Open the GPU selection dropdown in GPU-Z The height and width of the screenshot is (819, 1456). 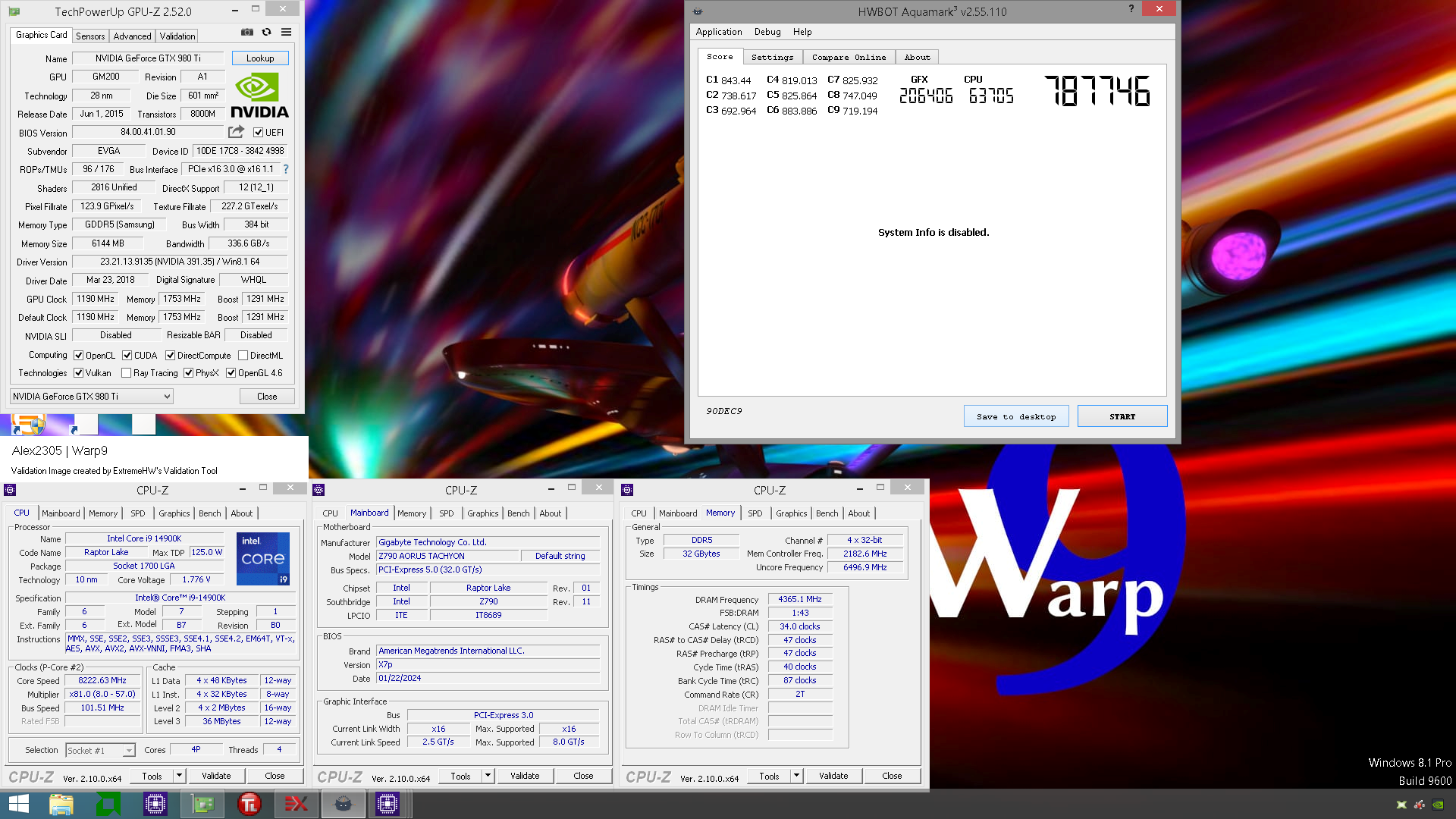[x=91, y=396]
